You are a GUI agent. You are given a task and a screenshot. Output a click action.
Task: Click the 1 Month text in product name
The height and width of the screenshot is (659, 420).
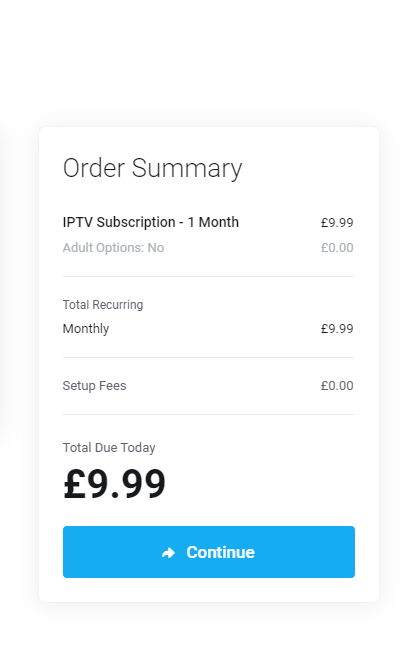pos(213,222)
